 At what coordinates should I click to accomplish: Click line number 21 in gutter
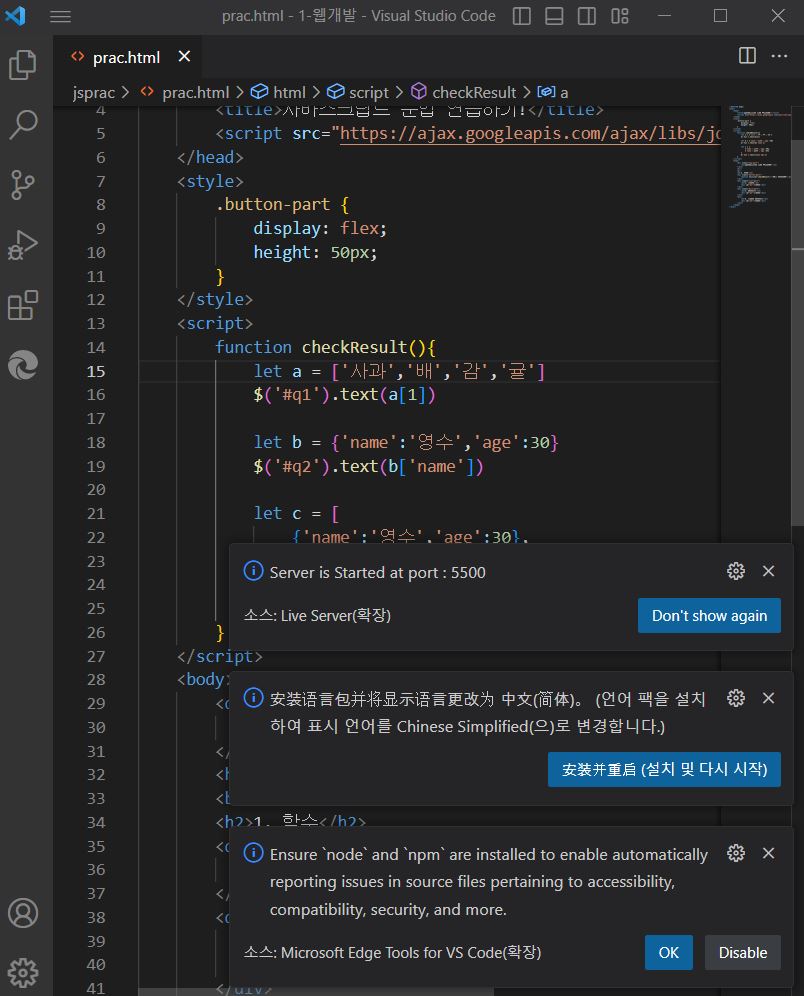click(x=96, y=513)
